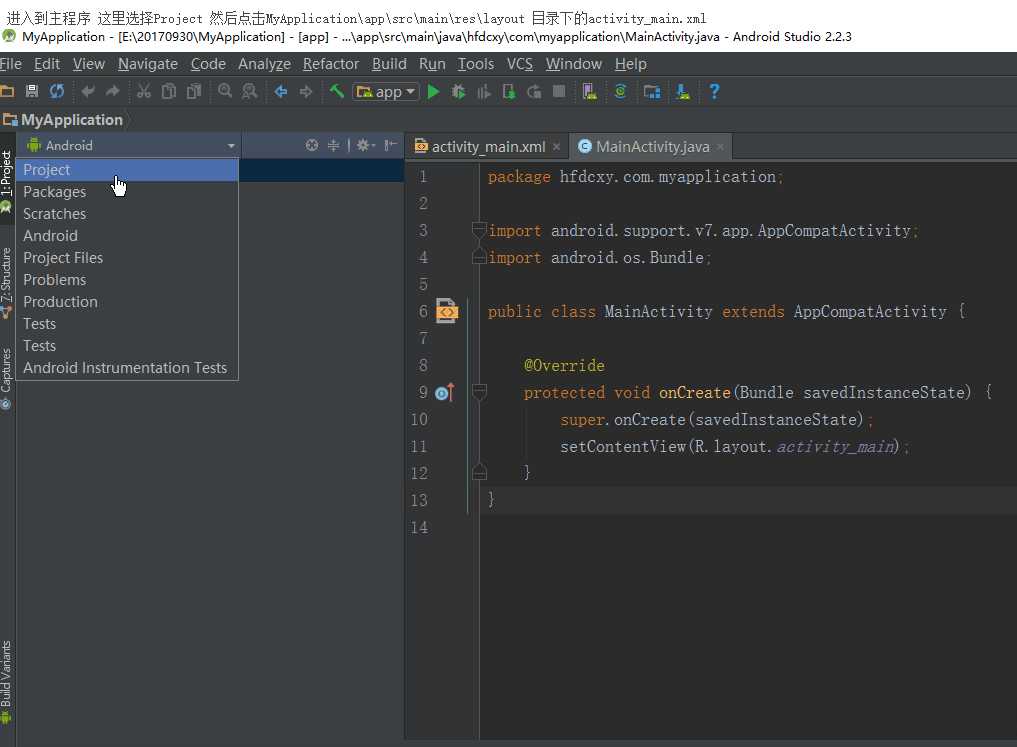Hide the project tool window
This screenshot has height=747, width=1017.
(390, 145)
